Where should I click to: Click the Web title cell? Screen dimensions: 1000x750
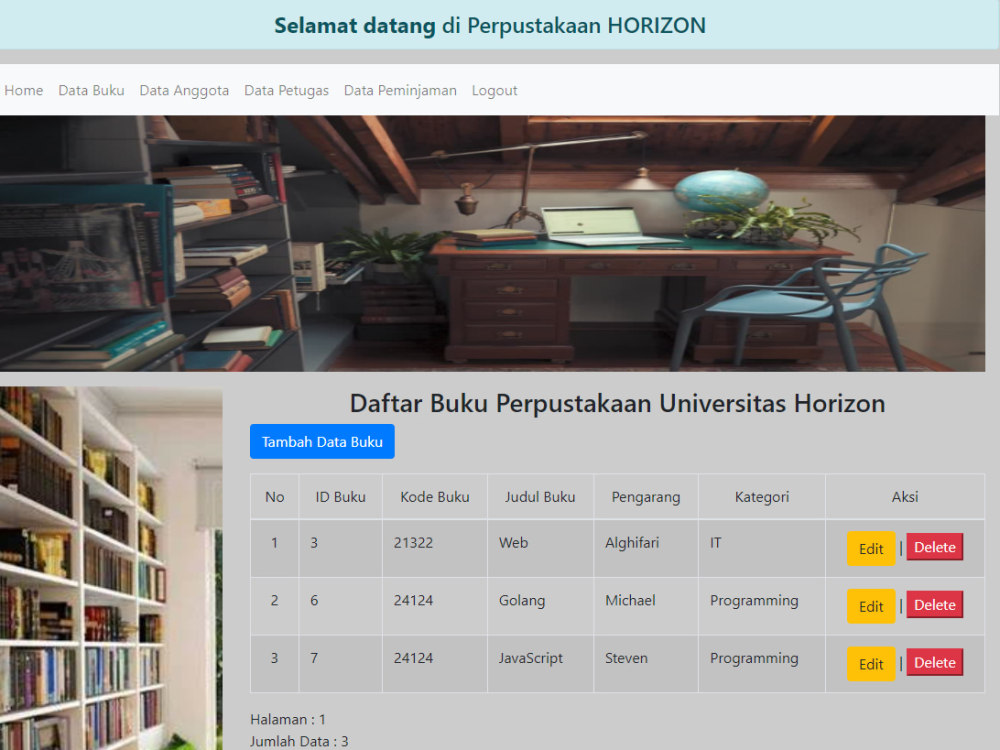coord(540,548)
